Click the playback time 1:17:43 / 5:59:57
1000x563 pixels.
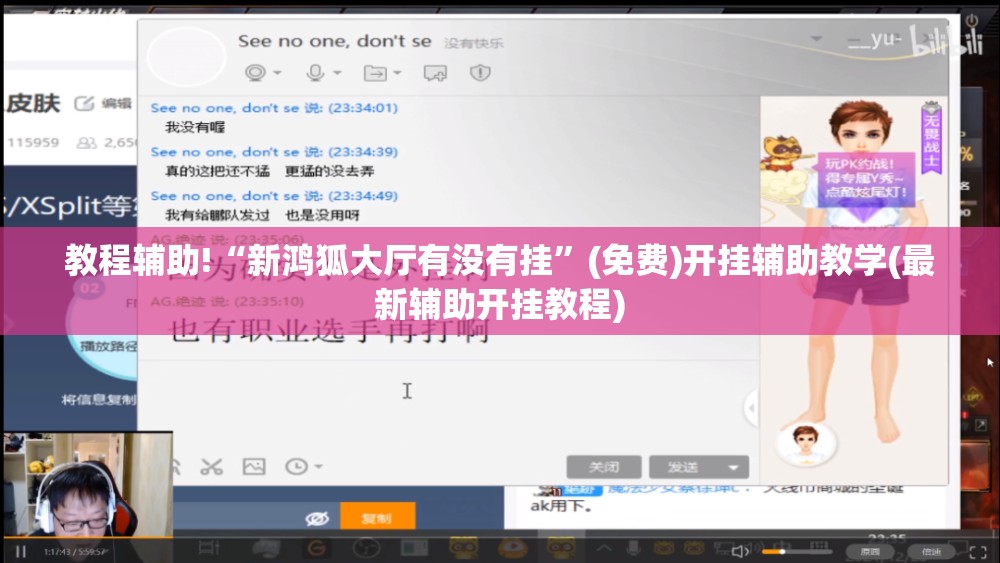click(x=75, y=552)
